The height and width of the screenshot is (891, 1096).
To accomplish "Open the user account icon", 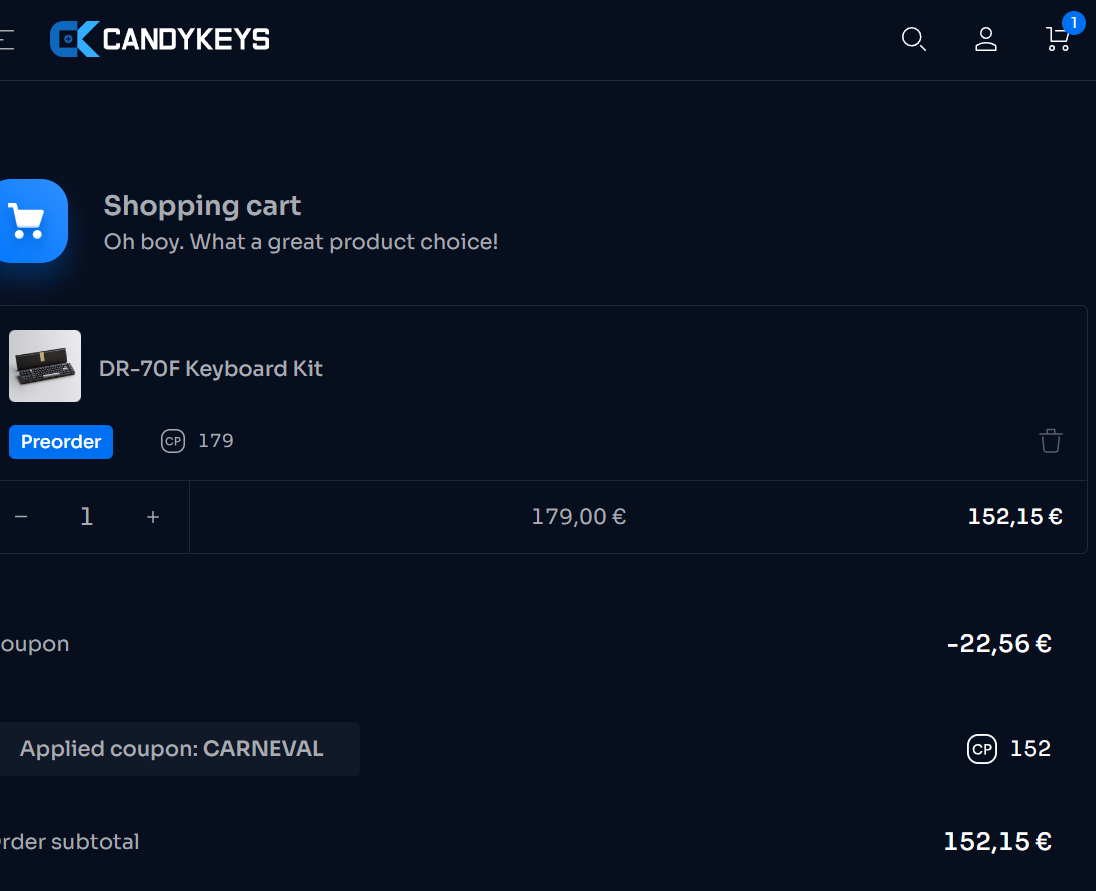I will click(986, 39).
